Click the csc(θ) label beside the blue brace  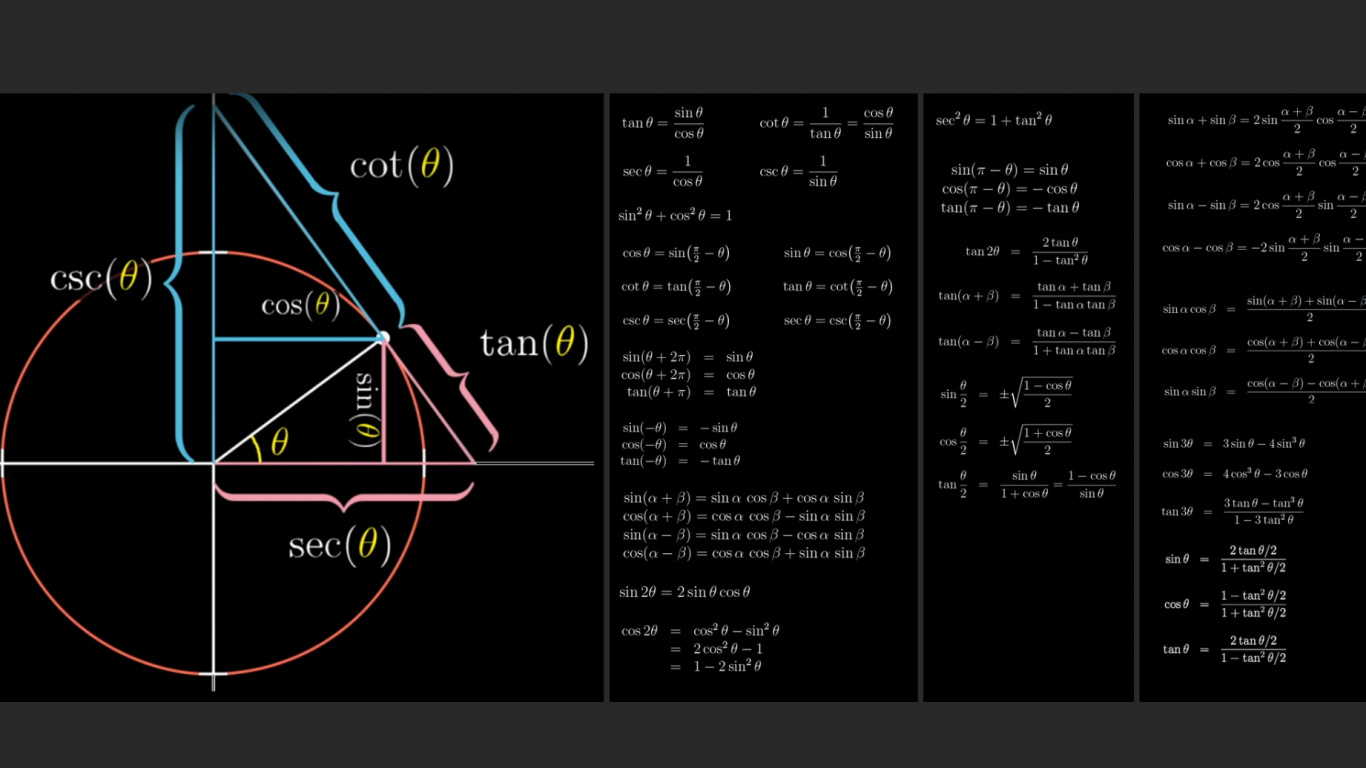[x=101, y=278]
